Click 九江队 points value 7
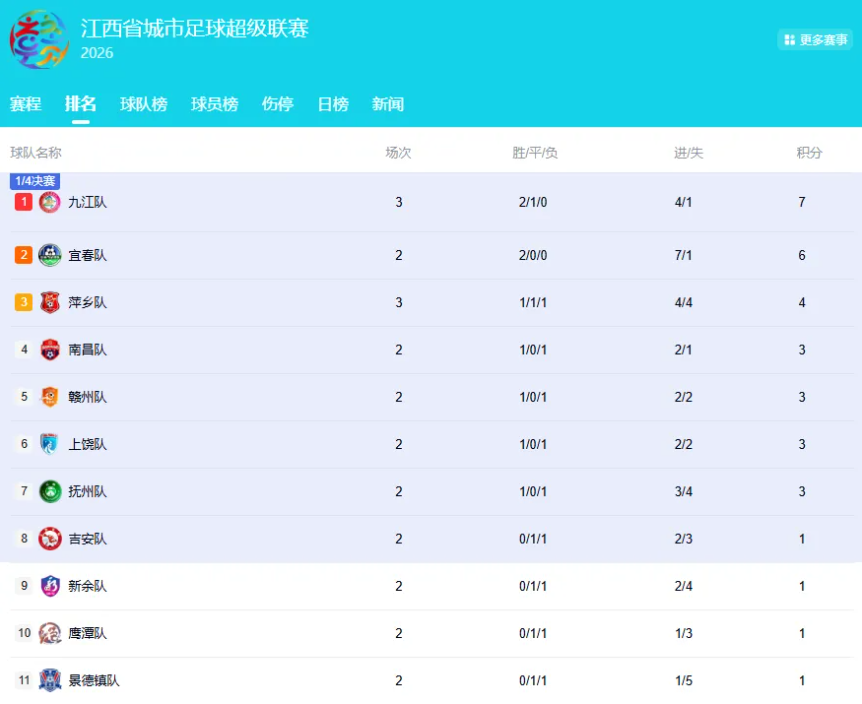Screen dimensions: 862x704 tap(802, 202)
